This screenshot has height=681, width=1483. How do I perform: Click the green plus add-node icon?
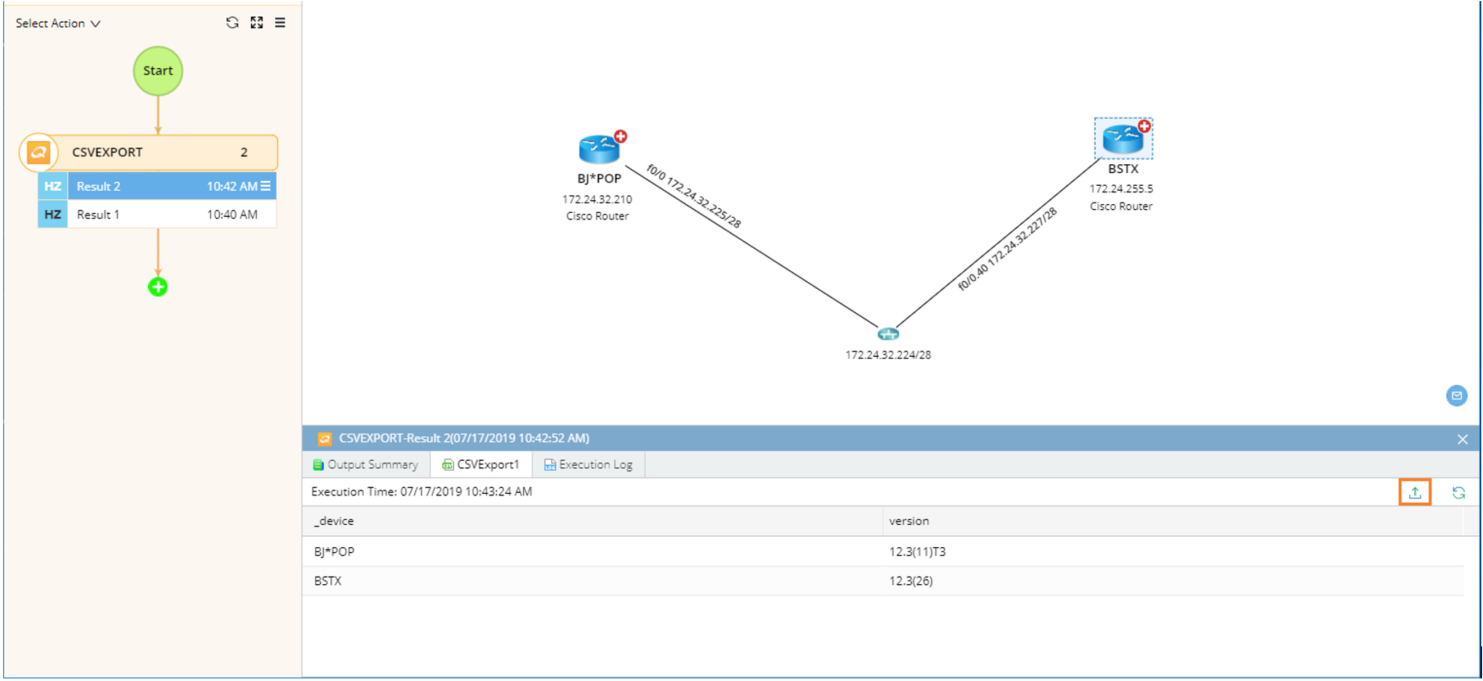click(158, 287)
